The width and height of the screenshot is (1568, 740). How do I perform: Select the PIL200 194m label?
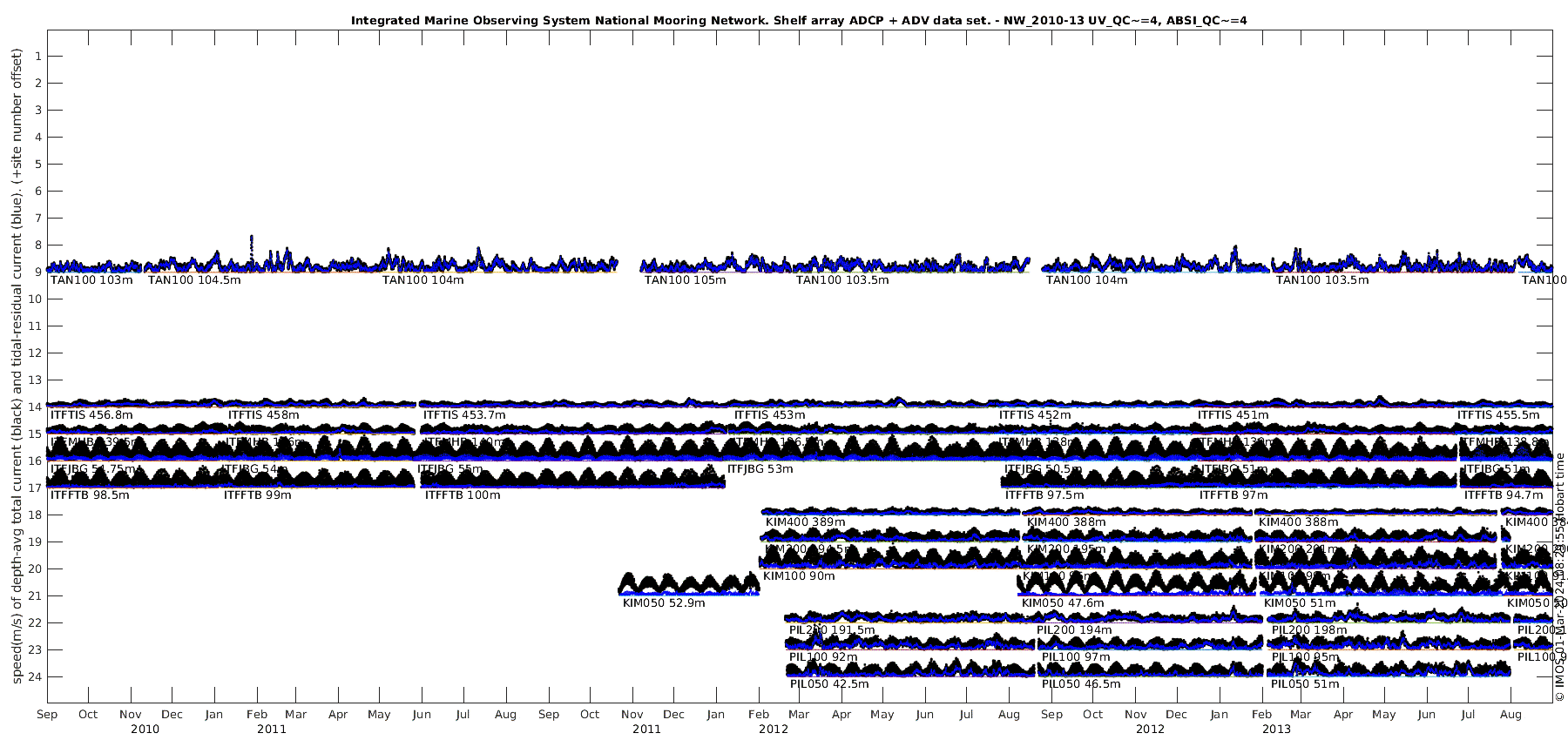click(1074, 630)
